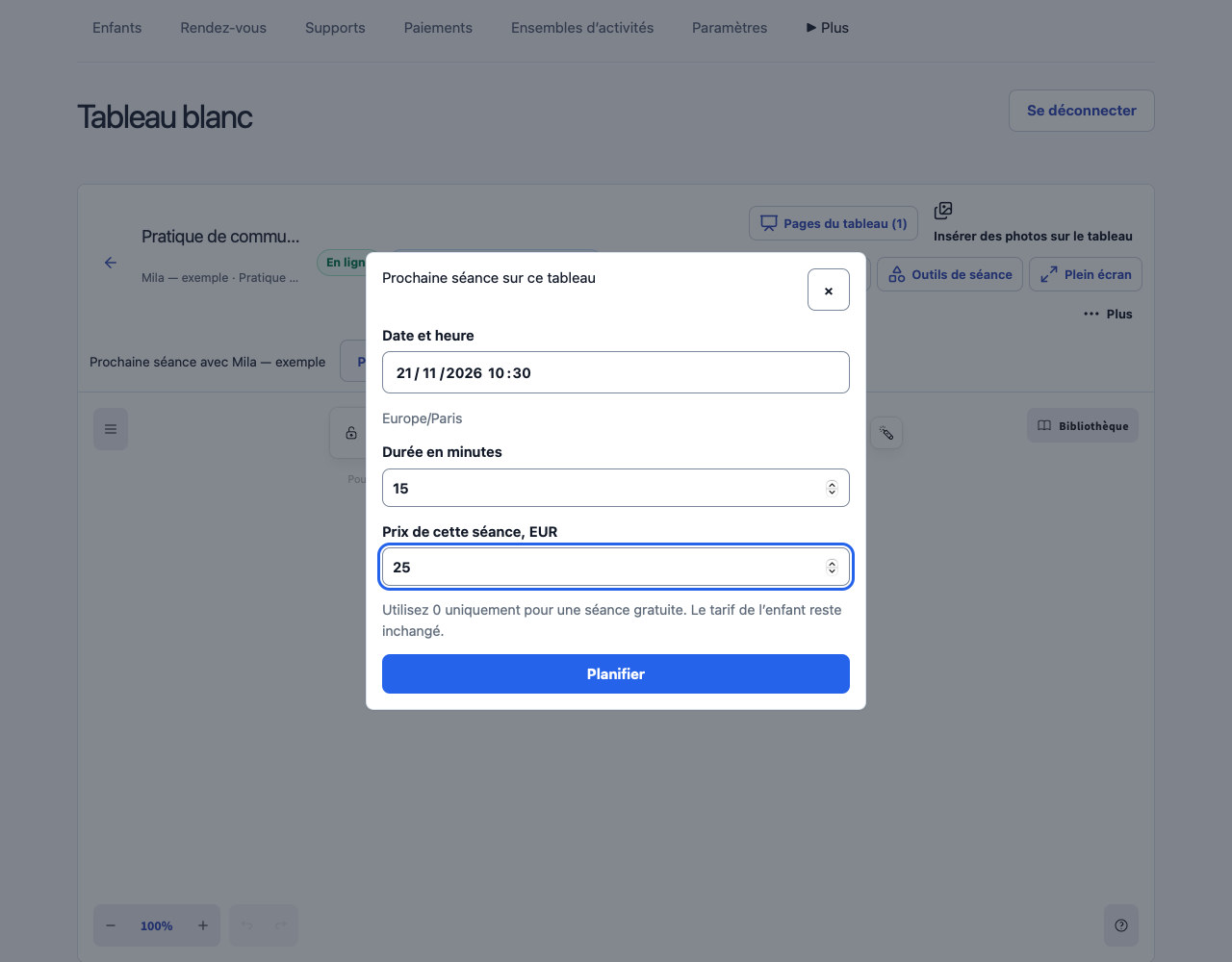Click the Durée en minutes stepper arrows
Screen dimensions: 1232x962
point(832,488)
